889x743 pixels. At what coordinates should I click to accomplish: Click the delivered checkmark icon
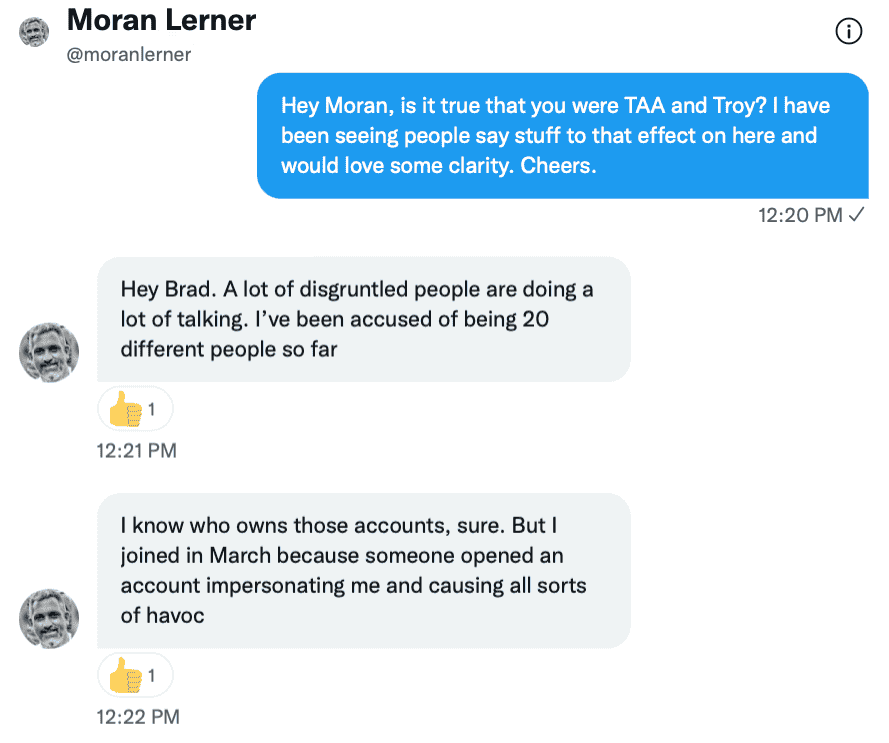pos(856,214)
